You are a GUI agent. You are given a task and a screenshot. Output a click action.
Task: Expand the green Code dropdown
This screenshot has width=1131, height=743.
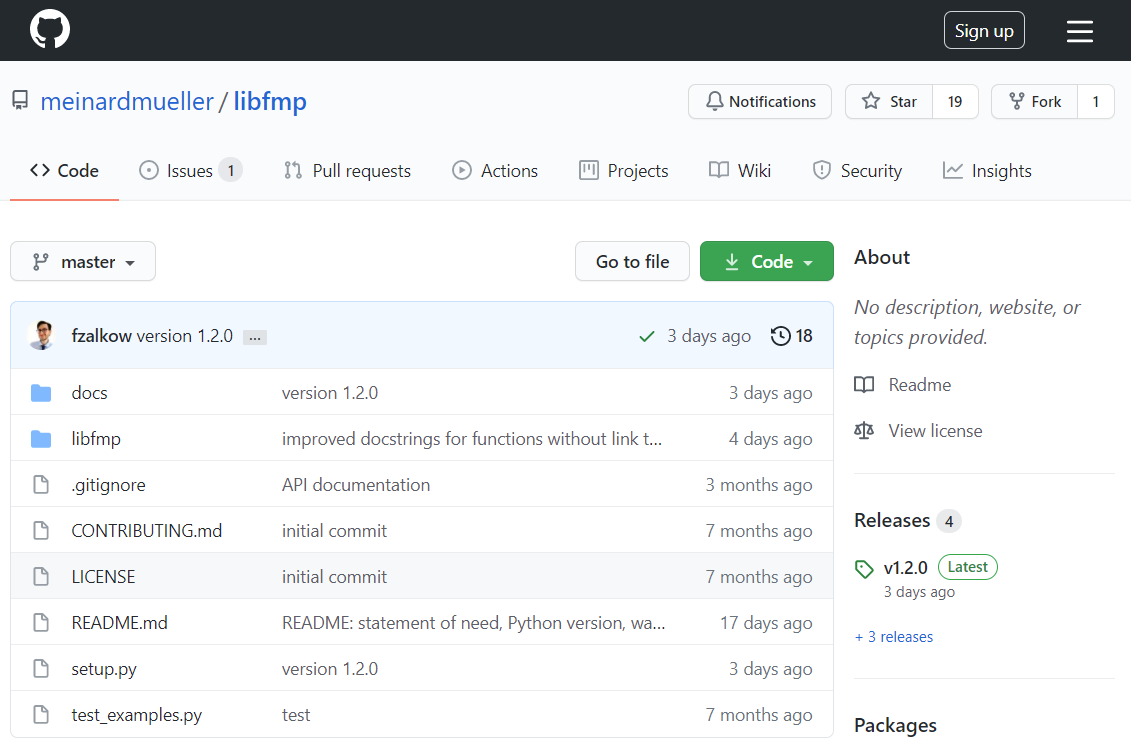click(766, 262)
